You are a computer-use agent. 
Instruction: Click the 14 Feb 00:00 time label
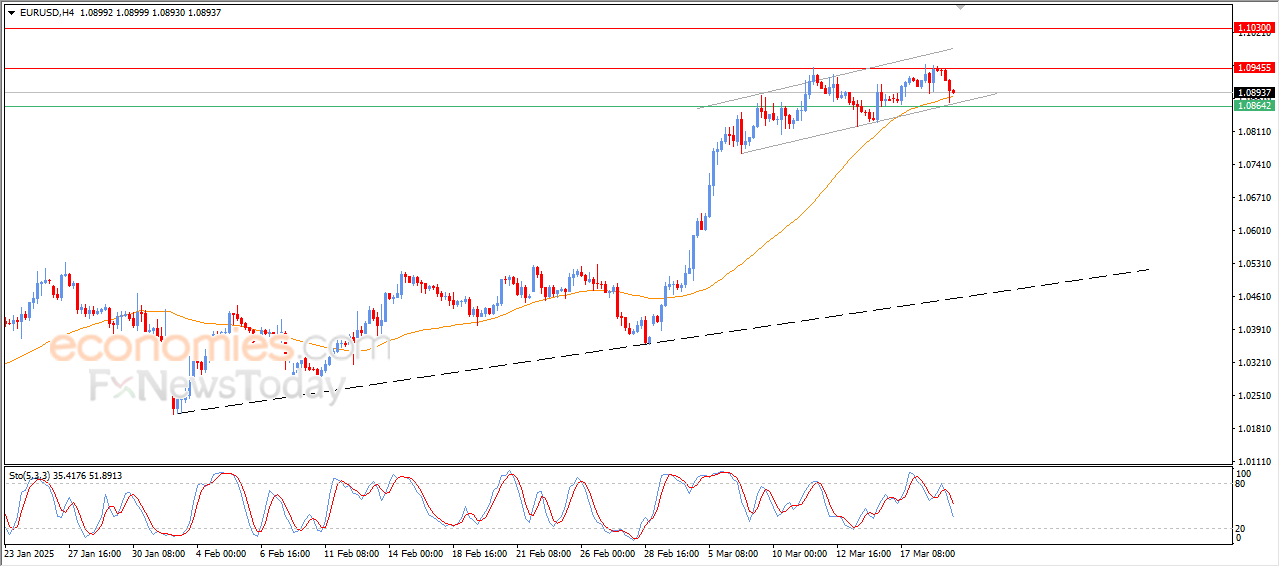(416, 552)
